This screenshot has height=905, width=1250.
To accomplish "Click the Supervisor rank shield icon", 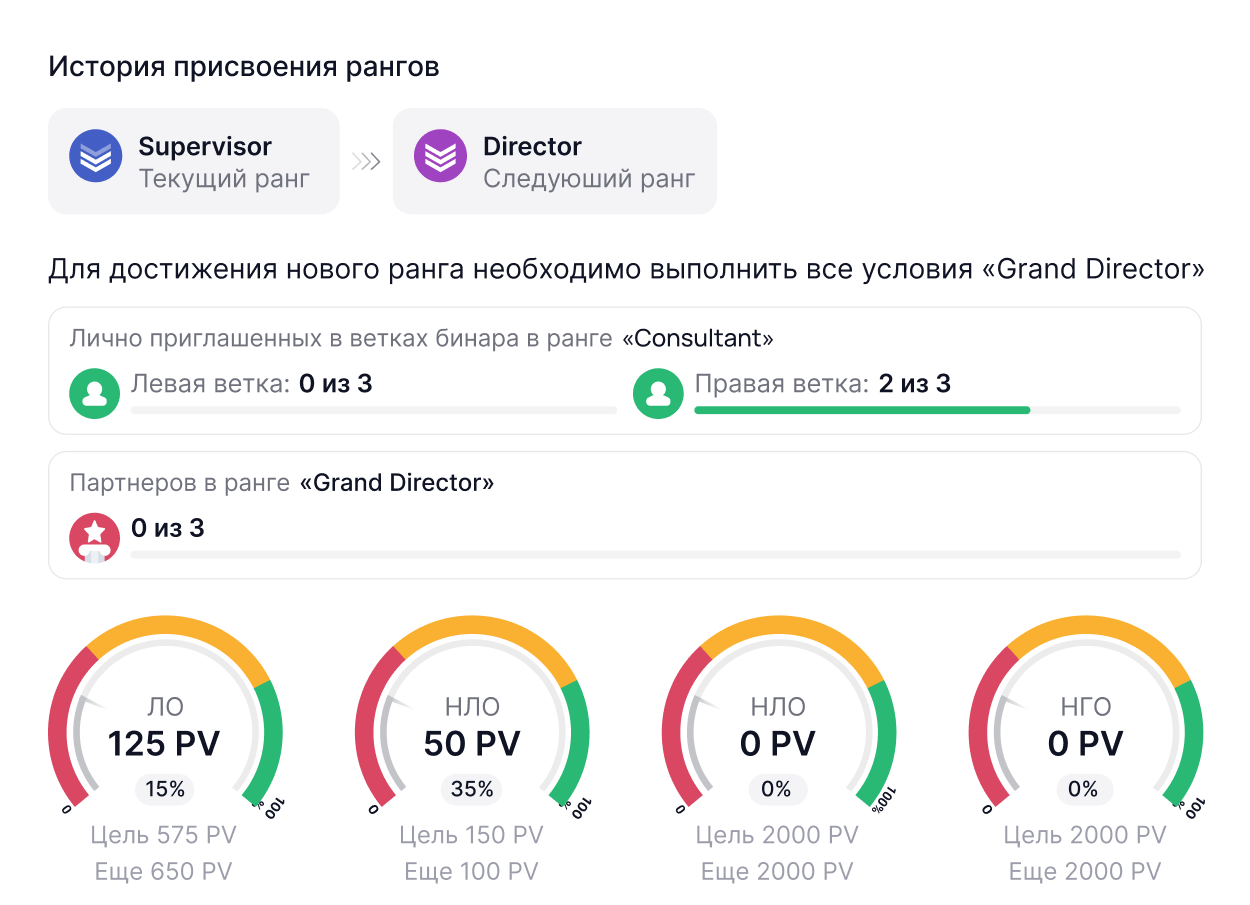I will click(x=95, y=155).
